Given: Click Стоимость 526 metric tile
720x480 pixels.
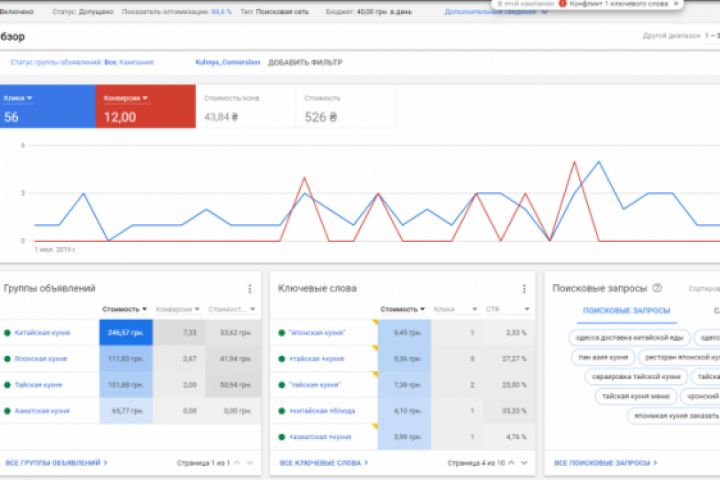Looking at the screenshot, I should [345, 107].
